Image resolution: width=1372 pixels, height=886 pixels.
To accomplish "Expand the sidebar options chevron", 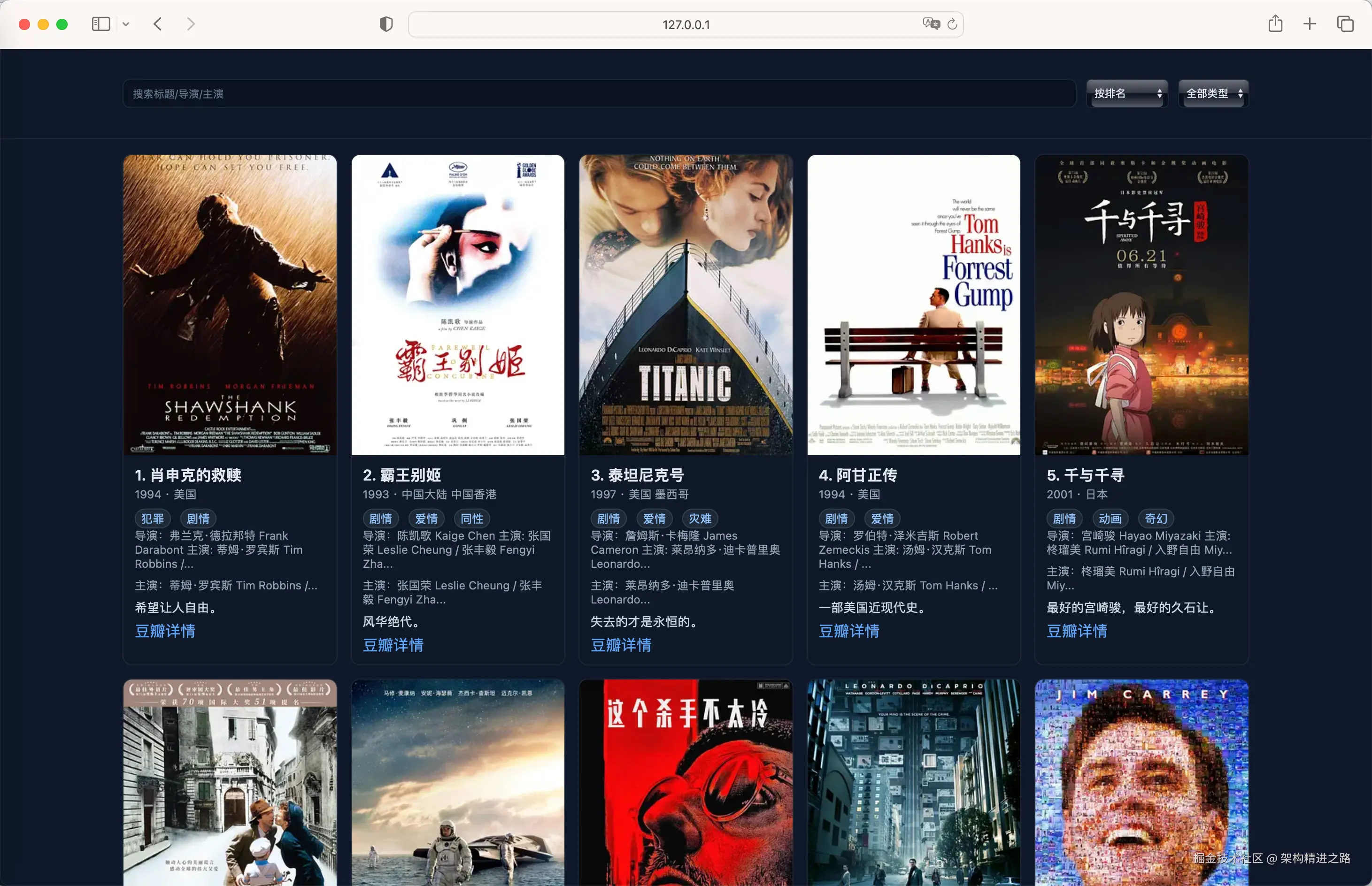I will 126,24.
